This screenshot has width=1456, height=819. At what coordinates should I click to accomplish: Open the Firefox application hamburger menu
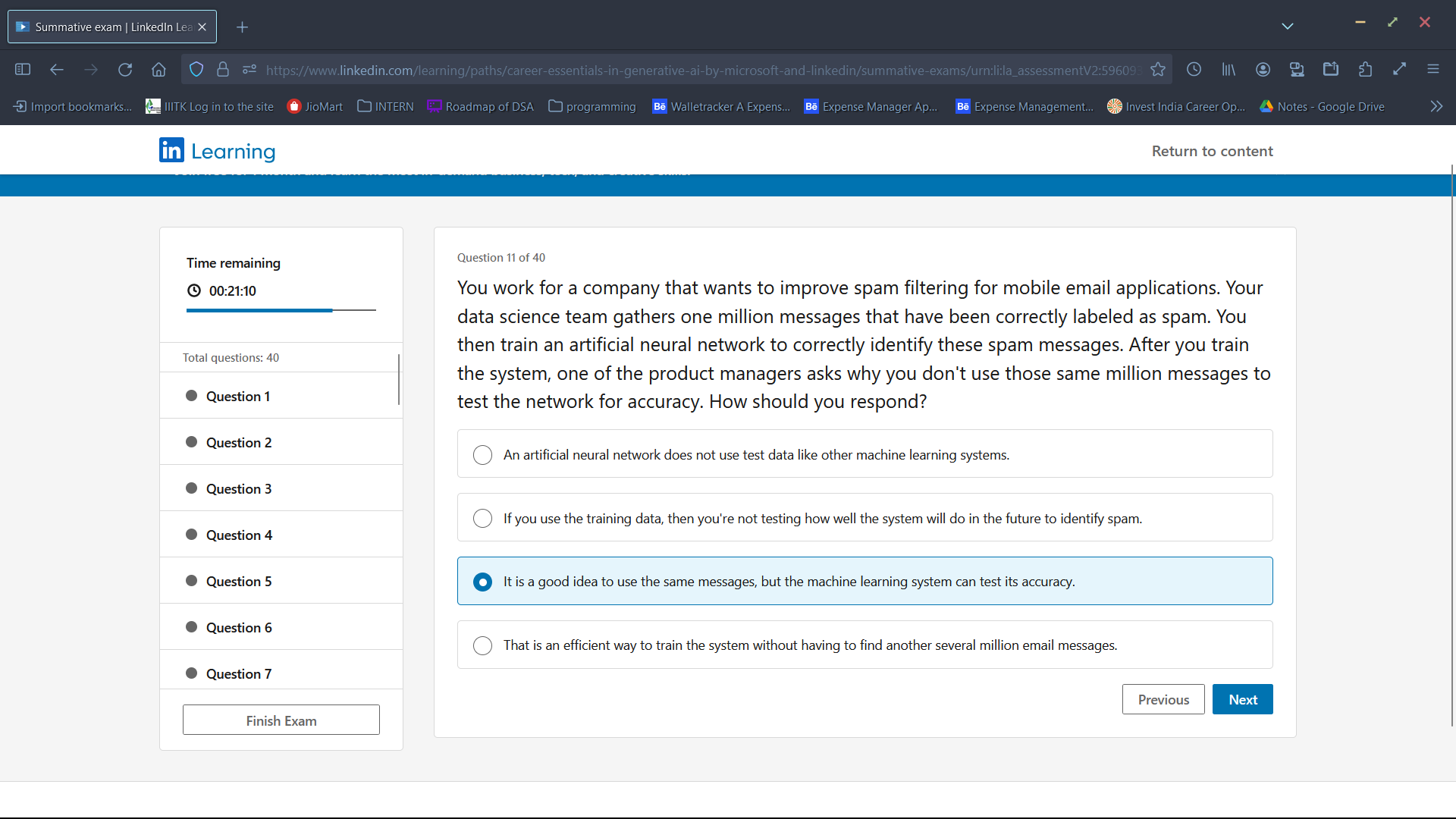click(1432, 70)
